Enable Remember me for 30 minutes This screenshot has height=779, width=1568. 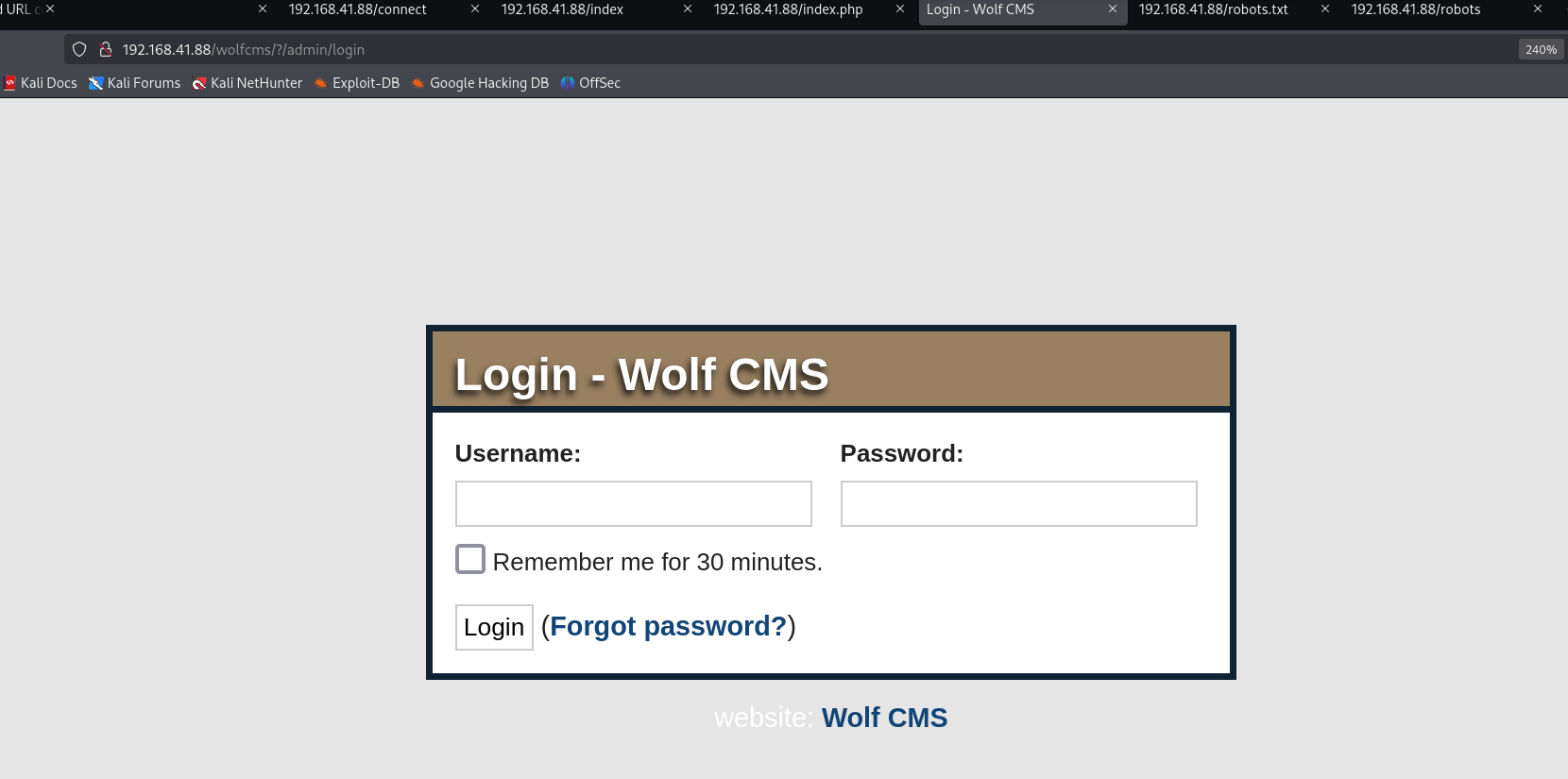pyautogui.click(x=470, y=559)
